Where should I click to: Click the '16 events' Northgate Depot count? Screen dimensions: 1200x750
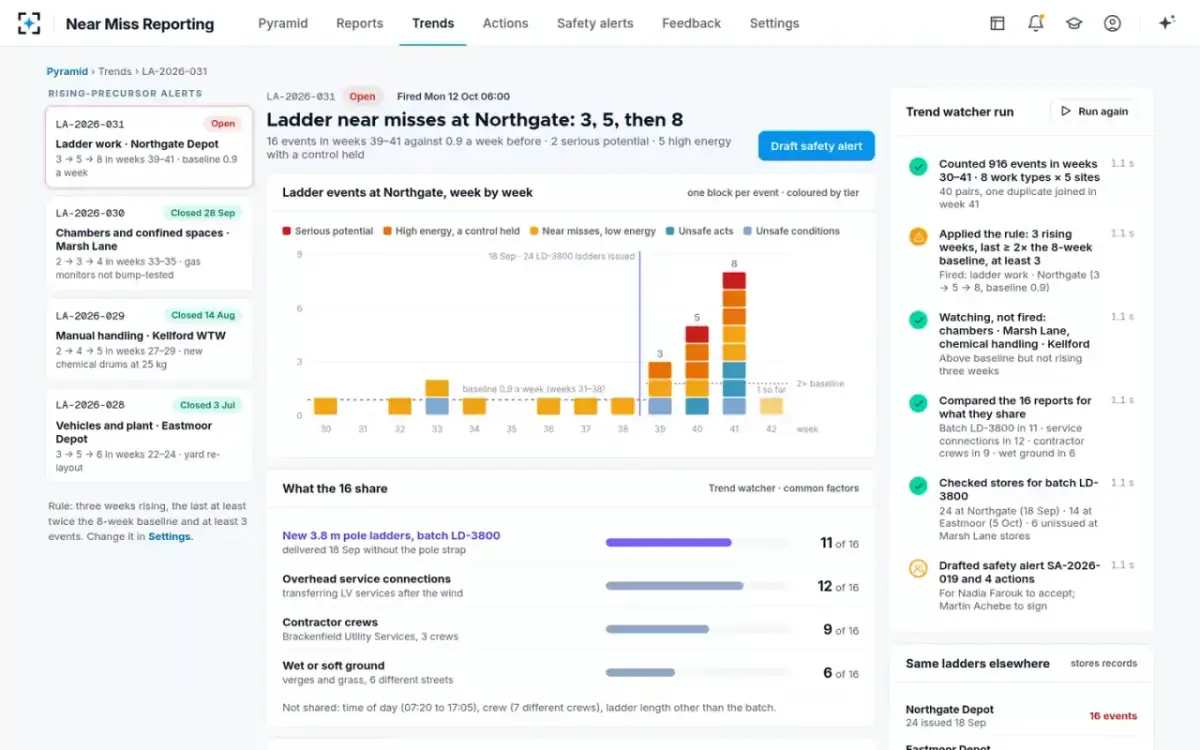(x=1113, y=716)
